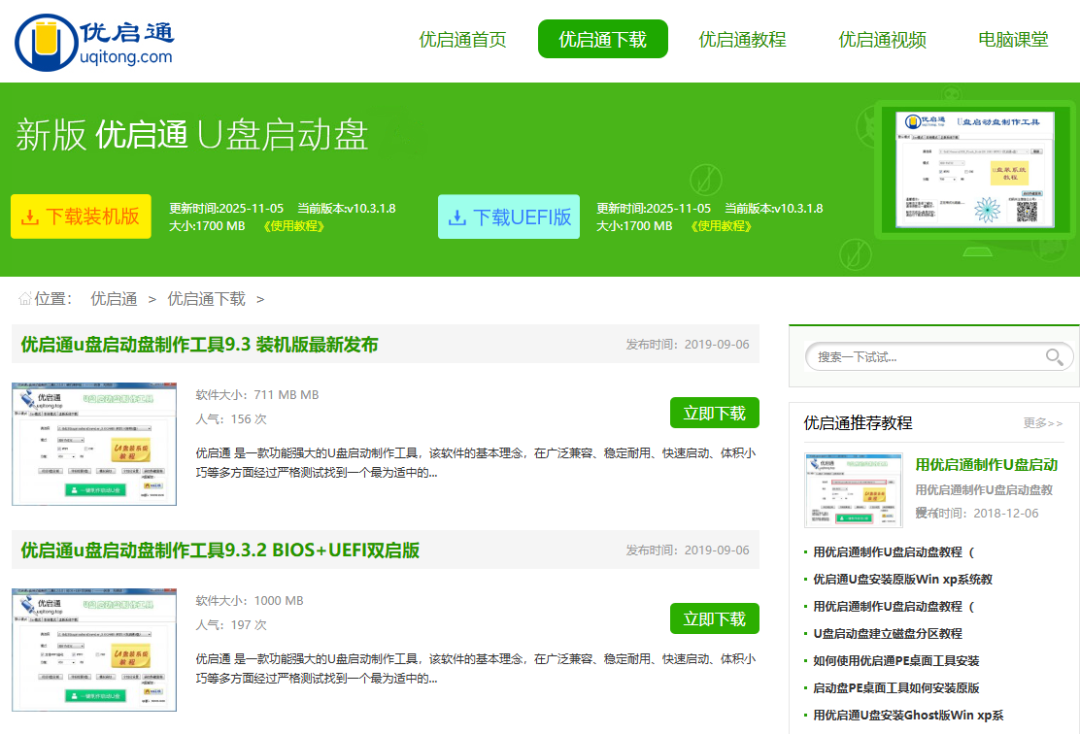Screen dimensions: 1080x734
Task: Click the 软件大小: 711 MB MB text
Action: tap(257, 395)
